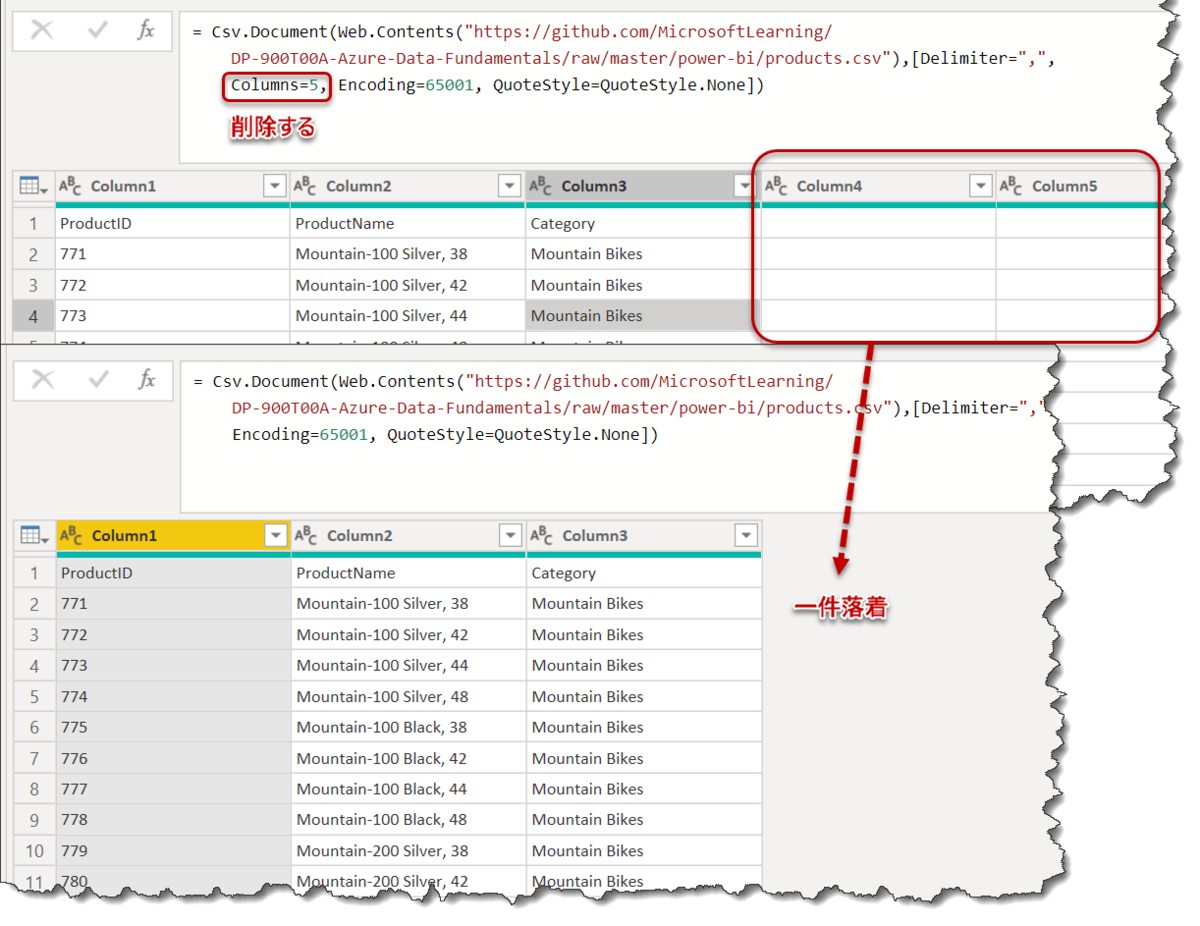The image size is (1200, 926).
Task: Change data type via Column5's ABC icon
Action: click(1011, 186)
